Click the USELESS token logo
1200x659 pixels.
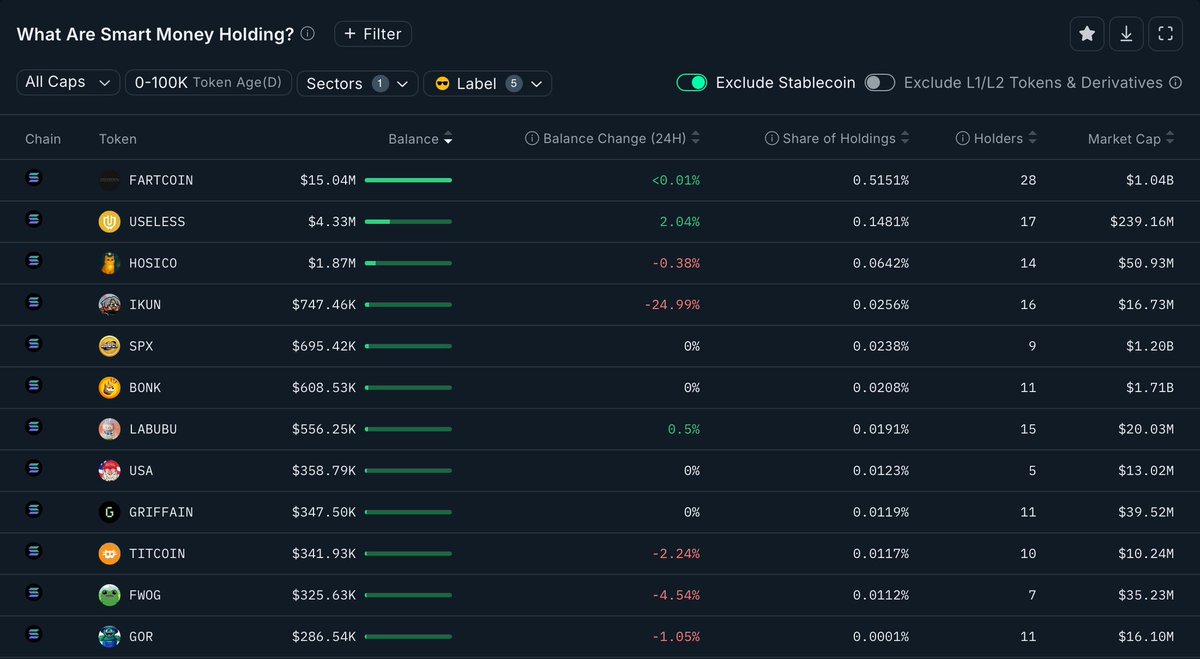(109, 222)
